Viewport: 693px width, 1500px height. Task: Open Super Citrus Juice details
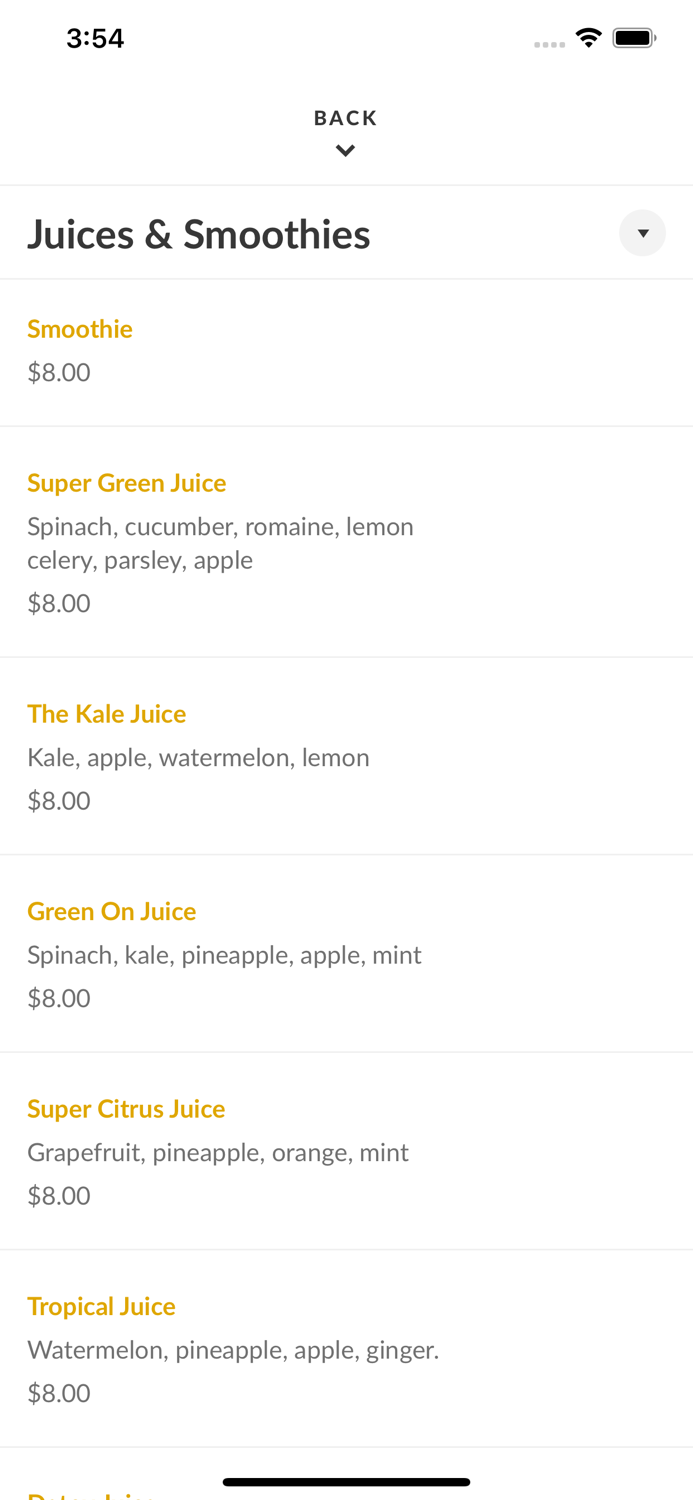coord(126,1109)
